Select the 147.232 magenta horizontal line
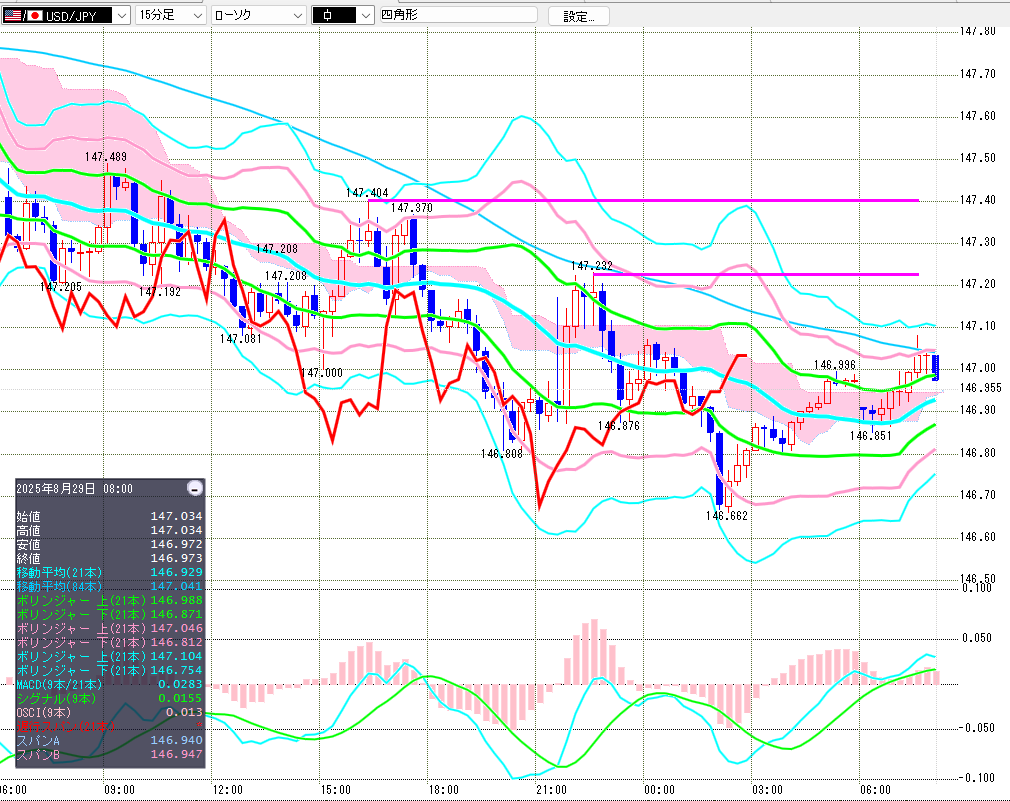The image size is (1010, 801). [756, 274]
